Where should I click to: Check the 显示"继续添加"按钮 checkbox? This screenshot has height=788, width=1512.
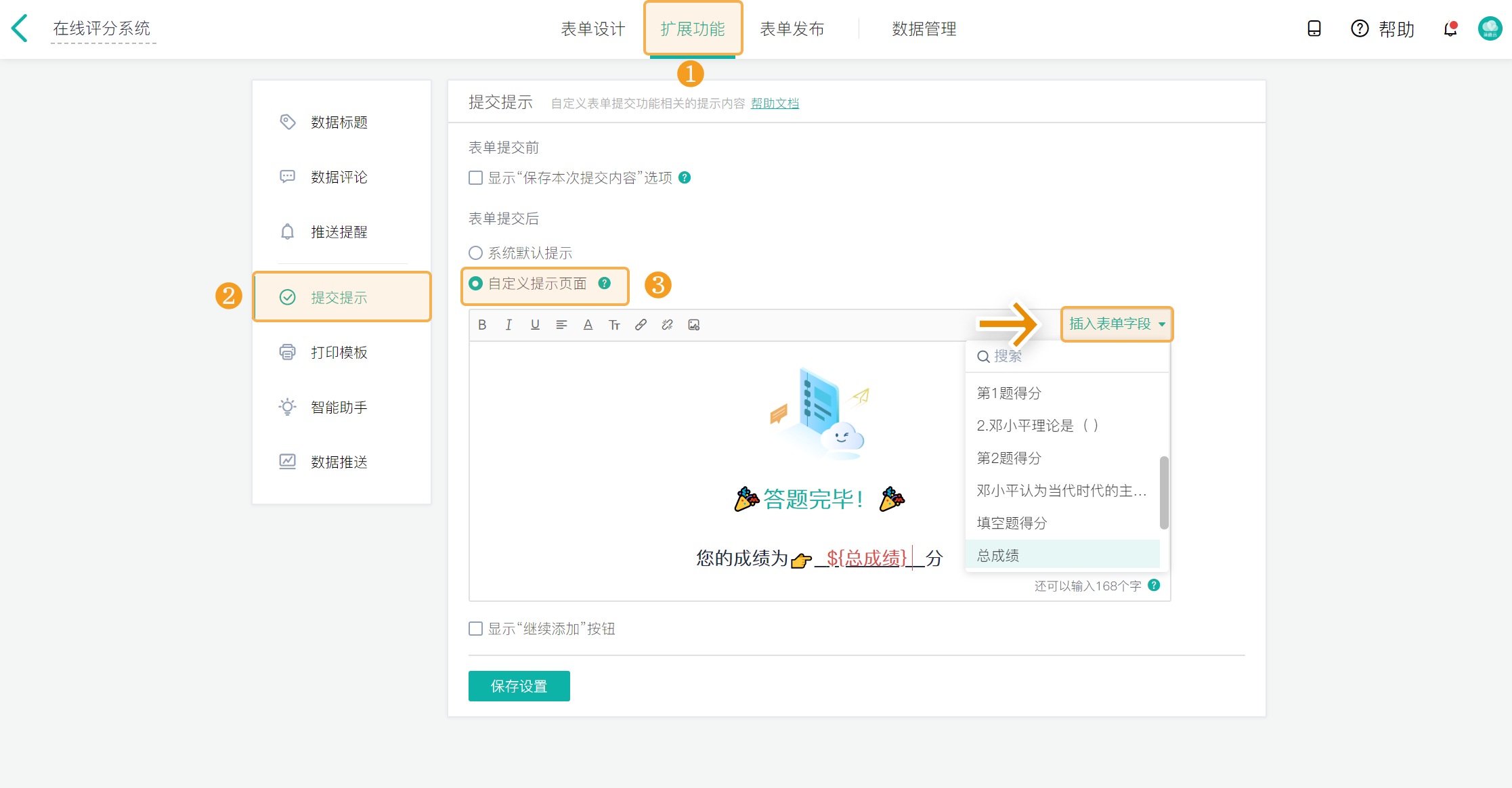pos(476,629)
